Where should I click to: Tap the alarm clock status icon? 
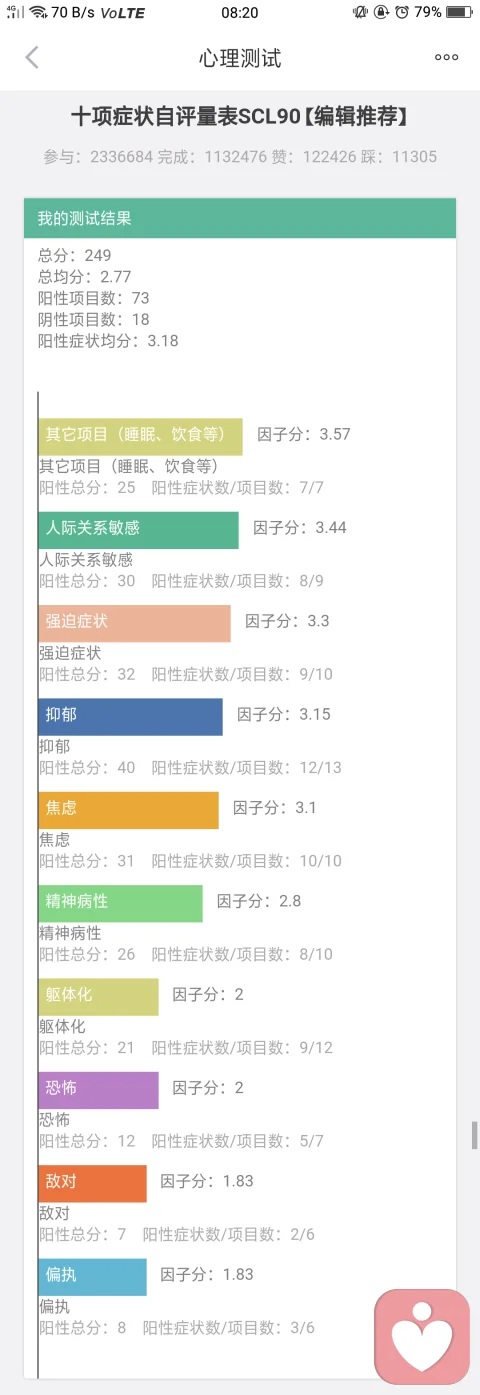pos(402,13)
